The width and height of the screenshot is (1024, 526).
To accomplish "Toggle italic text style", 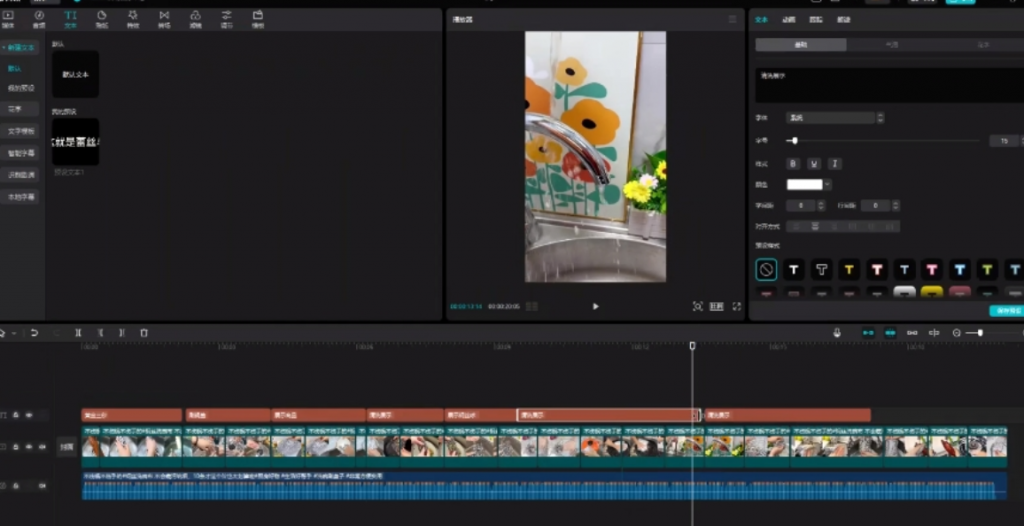I will point(834,163).
